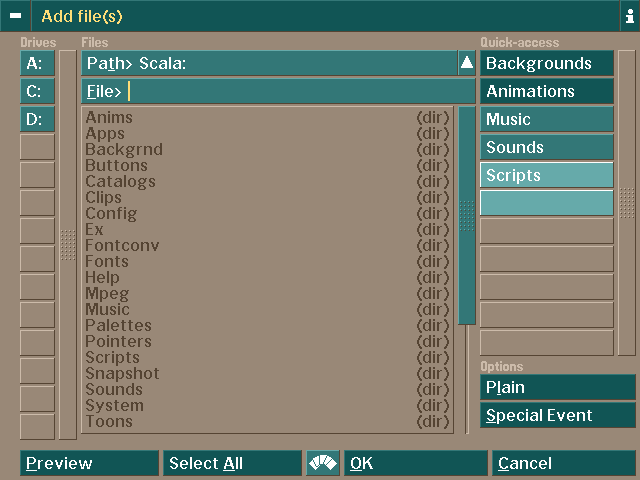Click the Path parent directory arrow

pos(467,63)
